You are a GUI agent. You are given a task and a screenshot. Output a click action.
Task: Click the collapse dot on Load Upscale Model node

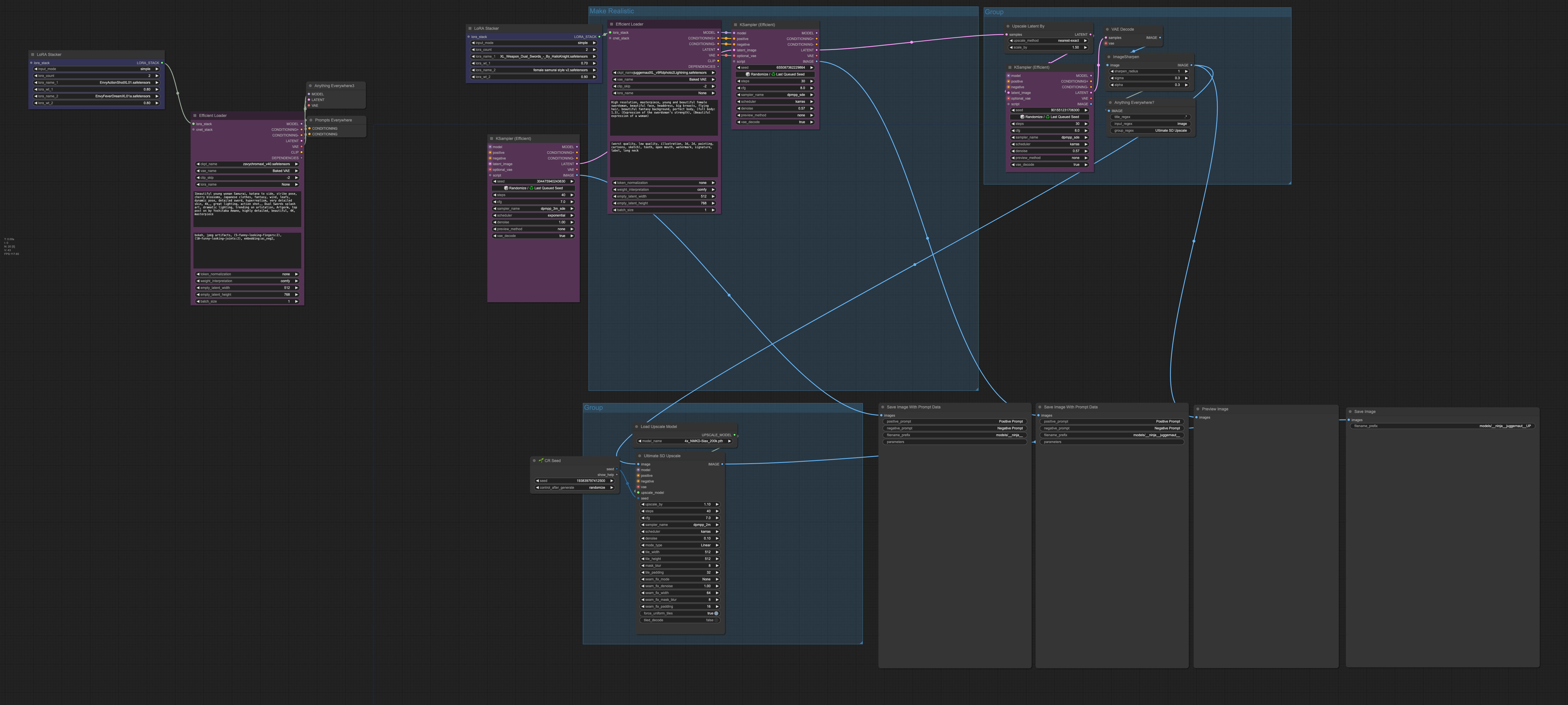coord(637,427)
